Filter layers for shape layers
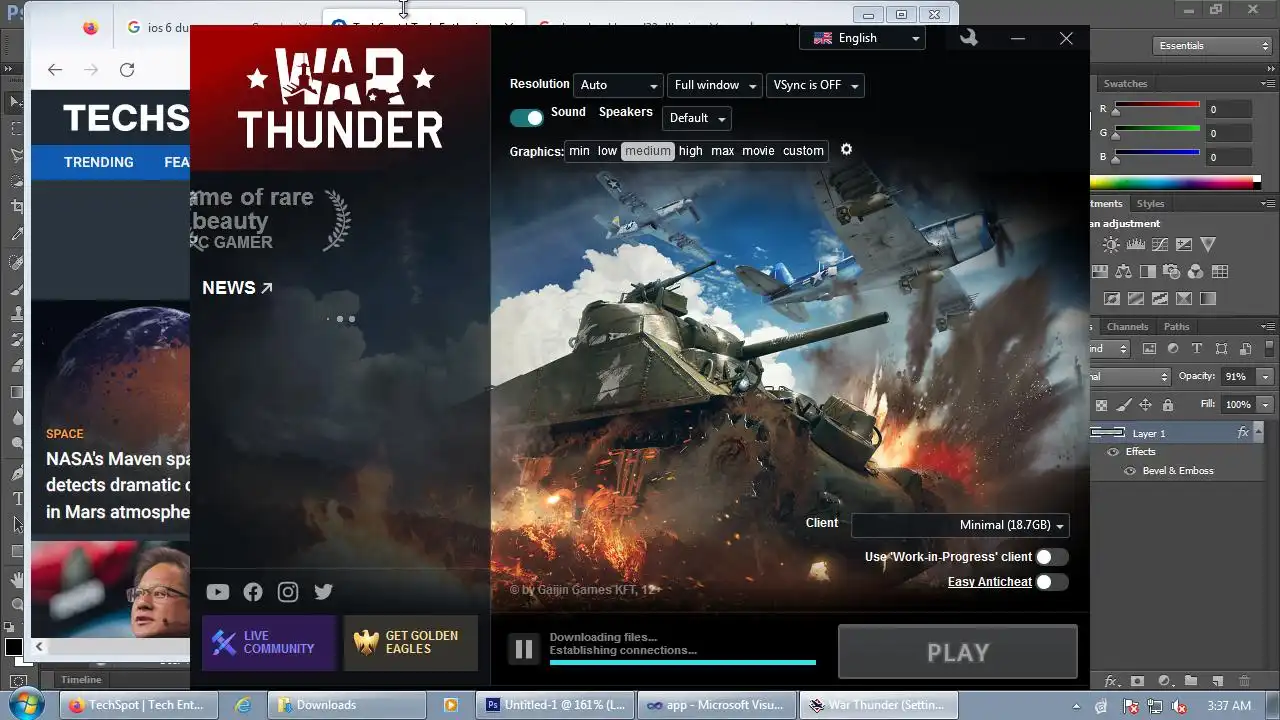 point(1221,349)
